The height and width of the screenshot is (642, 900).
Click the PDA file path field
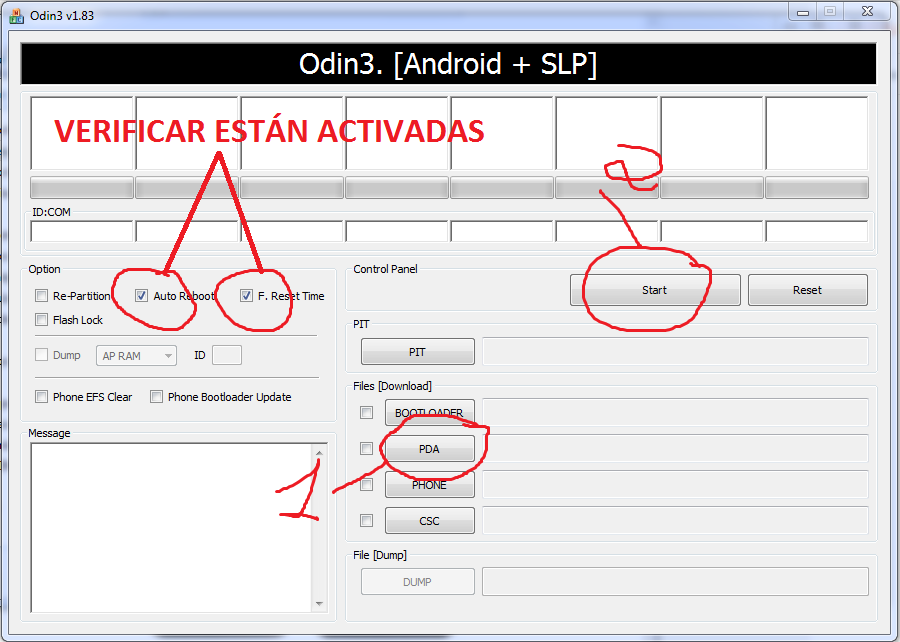tap(676, 449)
